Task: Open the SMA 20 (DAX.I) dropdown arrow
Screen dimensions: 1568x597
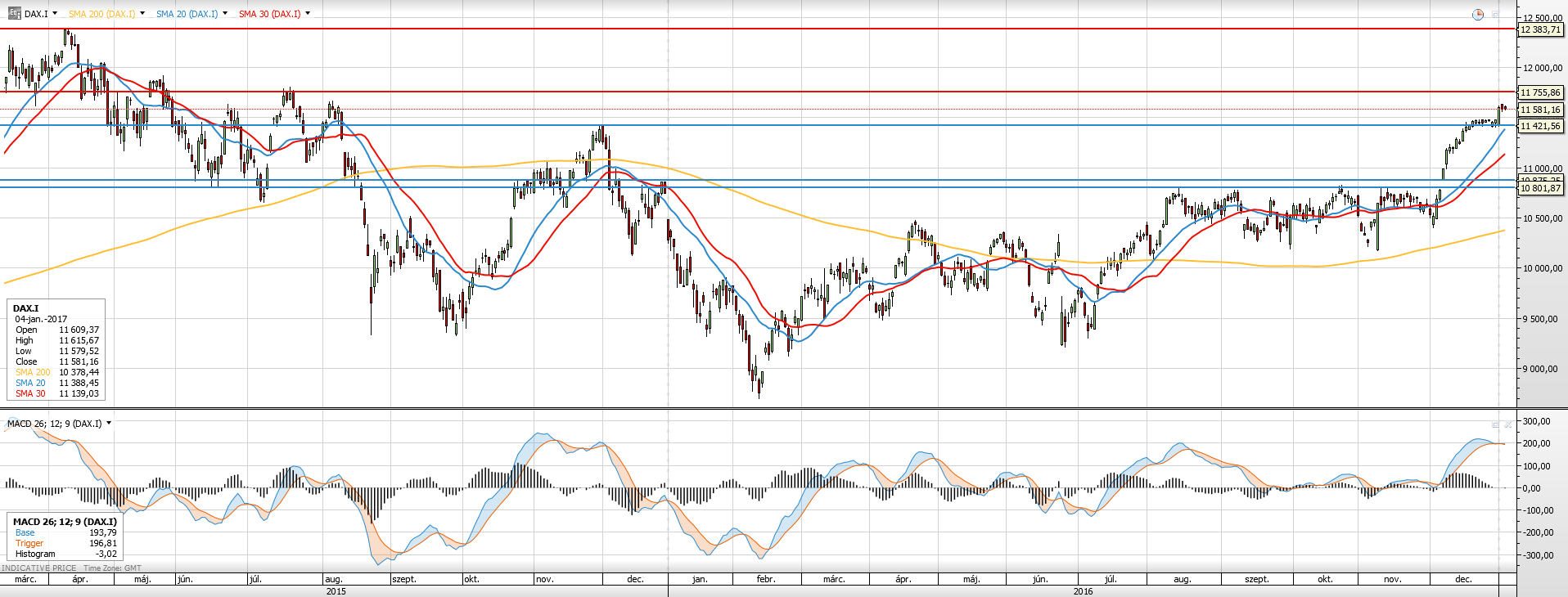Action: 225,14
